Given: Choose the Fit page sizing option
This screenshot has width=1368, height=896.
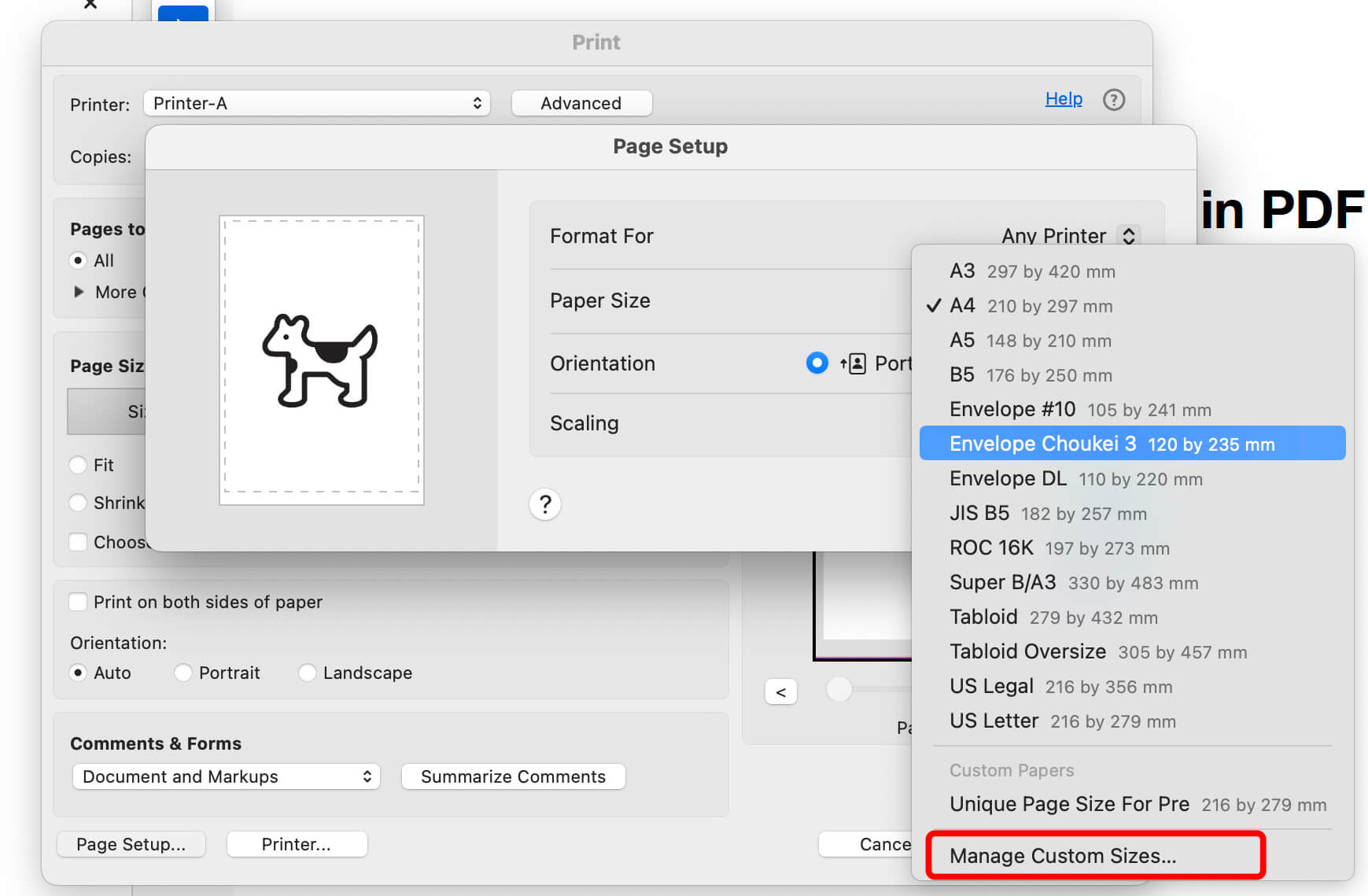Looking at the screenshot, I should (78, 465).
